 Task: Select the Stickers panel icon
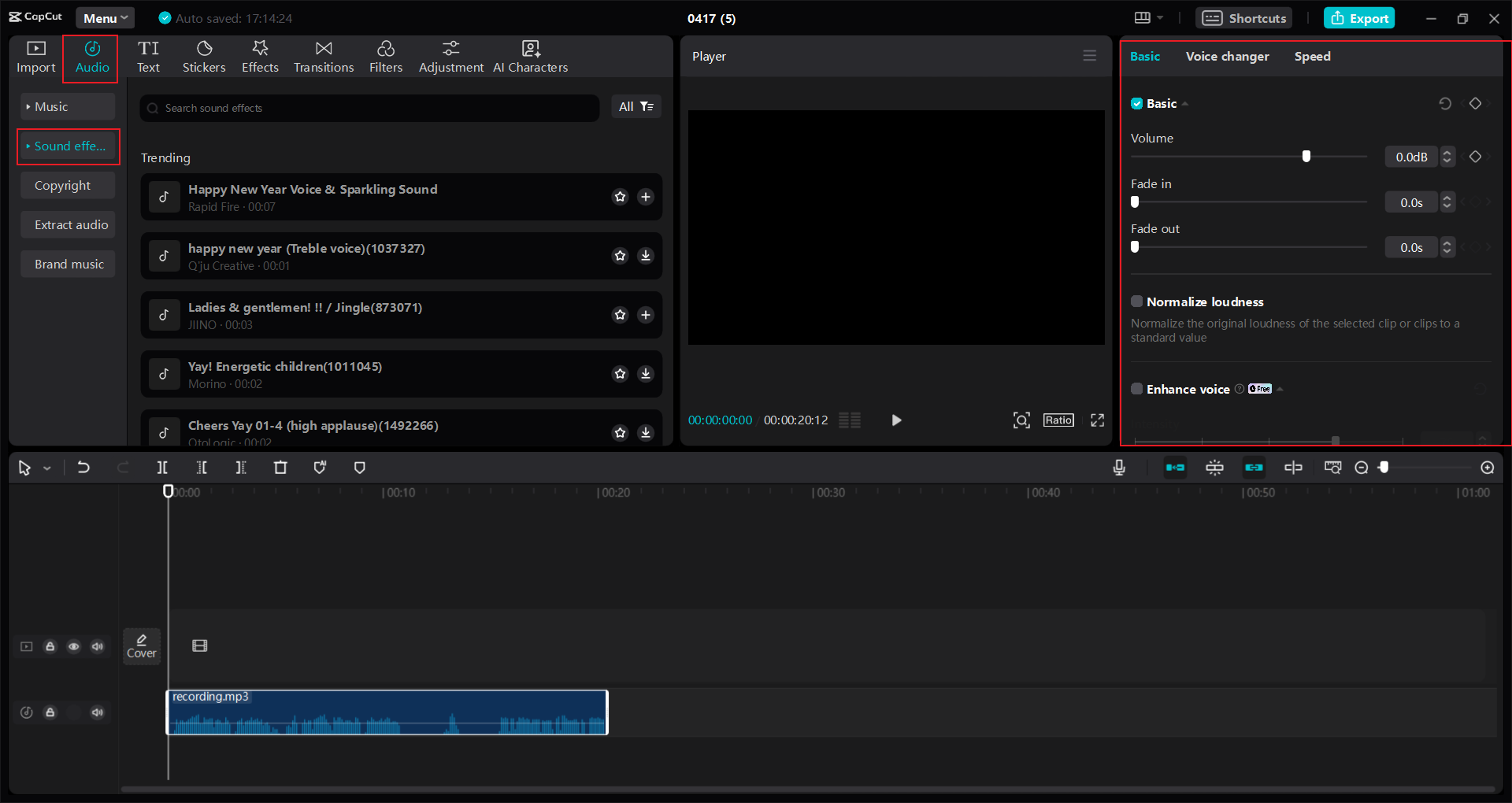tap(204, 55)
